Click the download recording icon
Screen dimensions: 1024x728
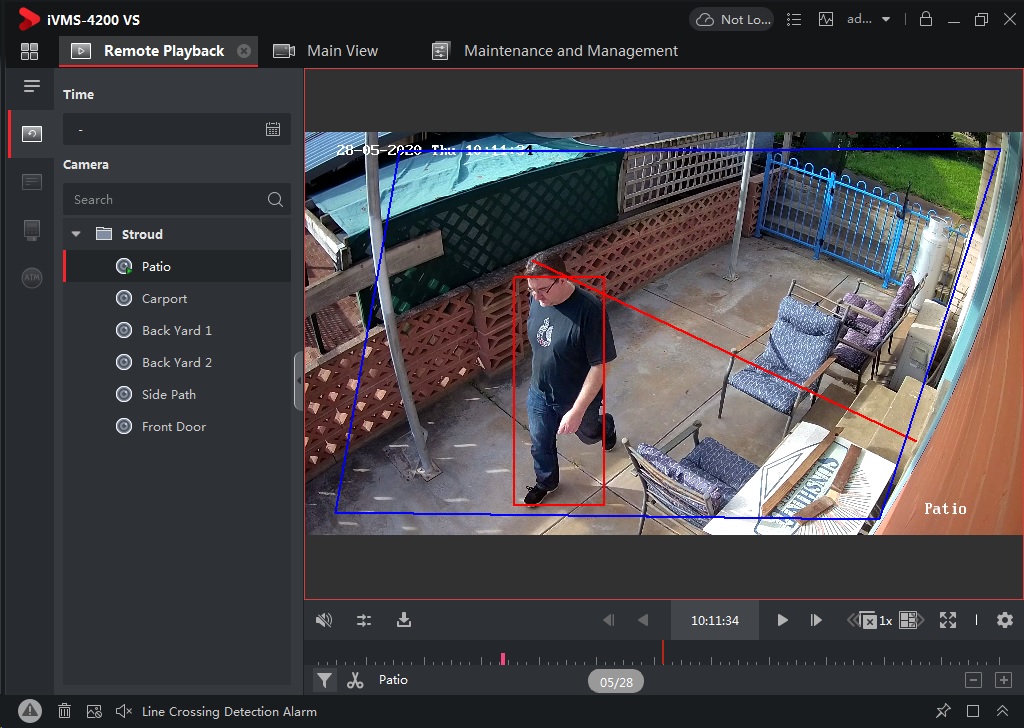404,620
